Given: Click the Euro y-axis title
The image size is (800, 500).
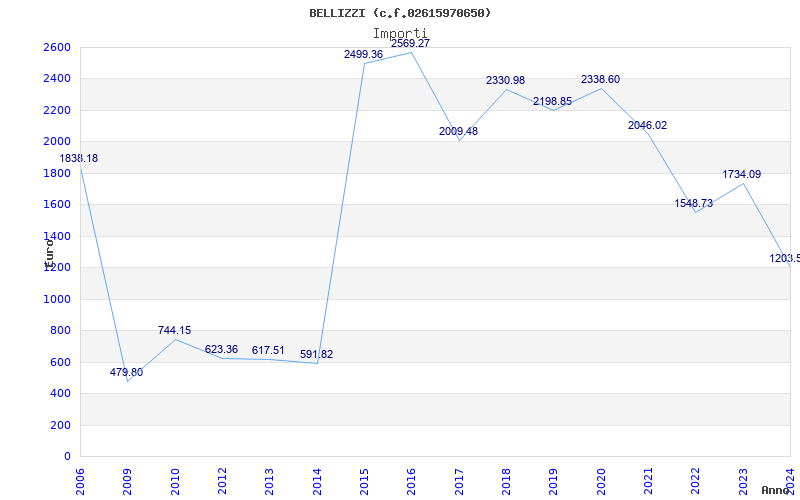Looking at the screenshot, I should pos(48,250).
